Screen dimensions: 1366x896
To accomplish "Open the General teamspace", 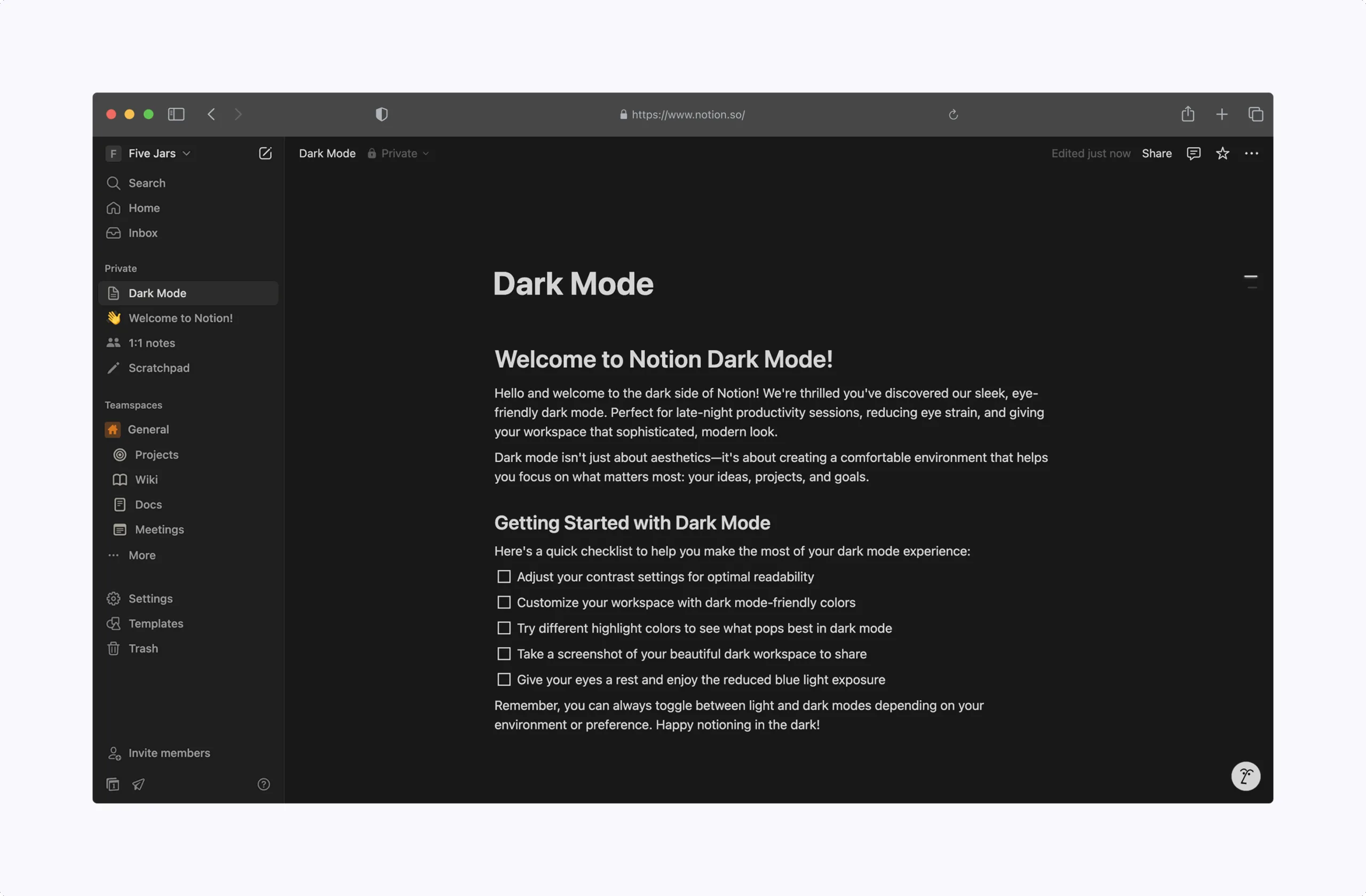I will coord(188,430).
